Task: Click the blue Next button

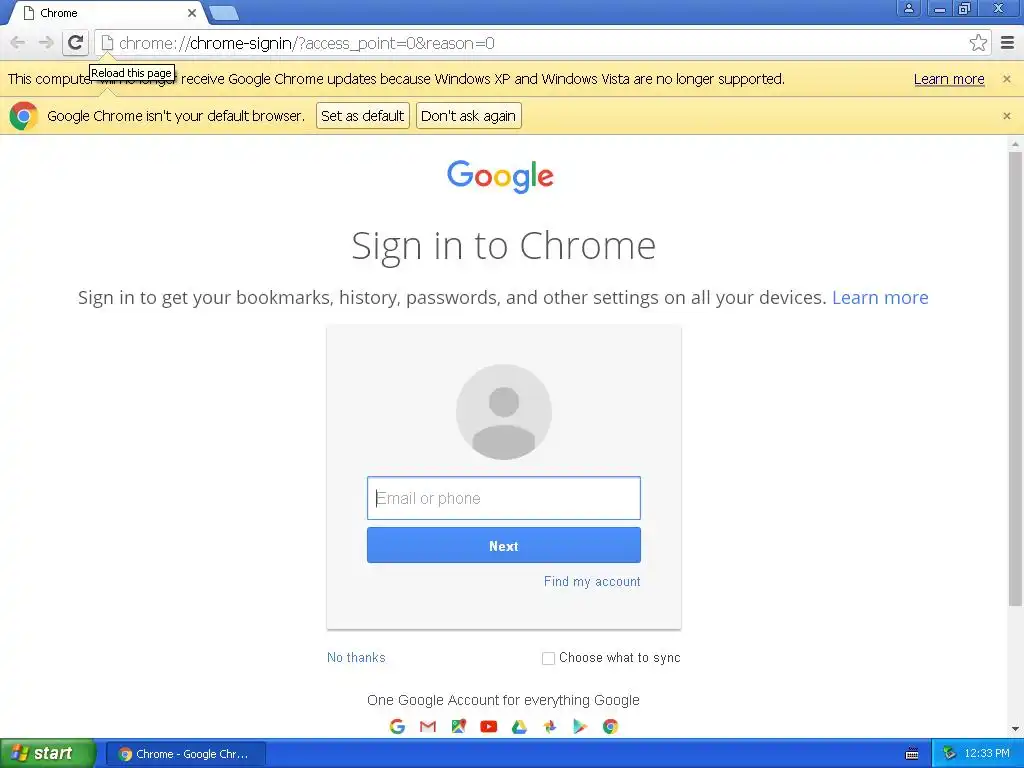Action: tap(504, 545)
